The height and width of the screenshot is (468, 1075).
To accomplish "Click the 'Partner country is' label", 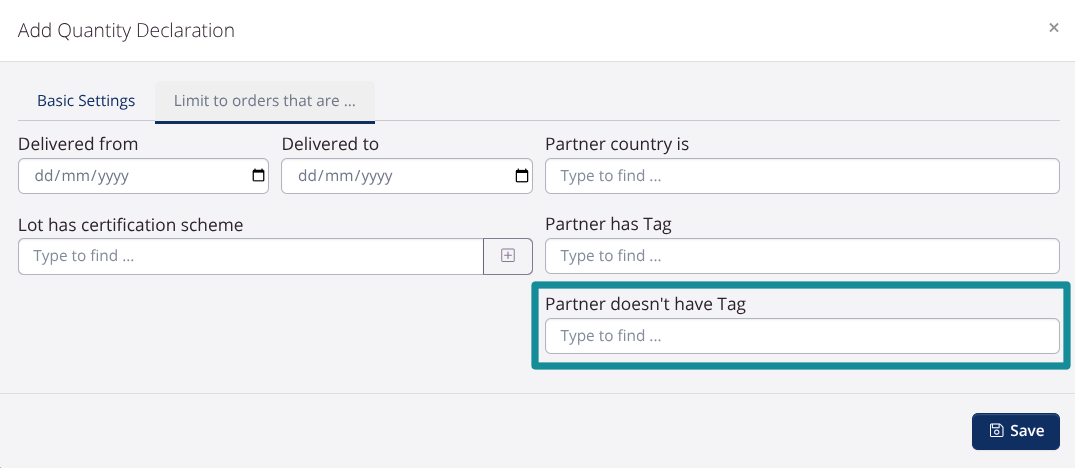I will click(617, 145).
